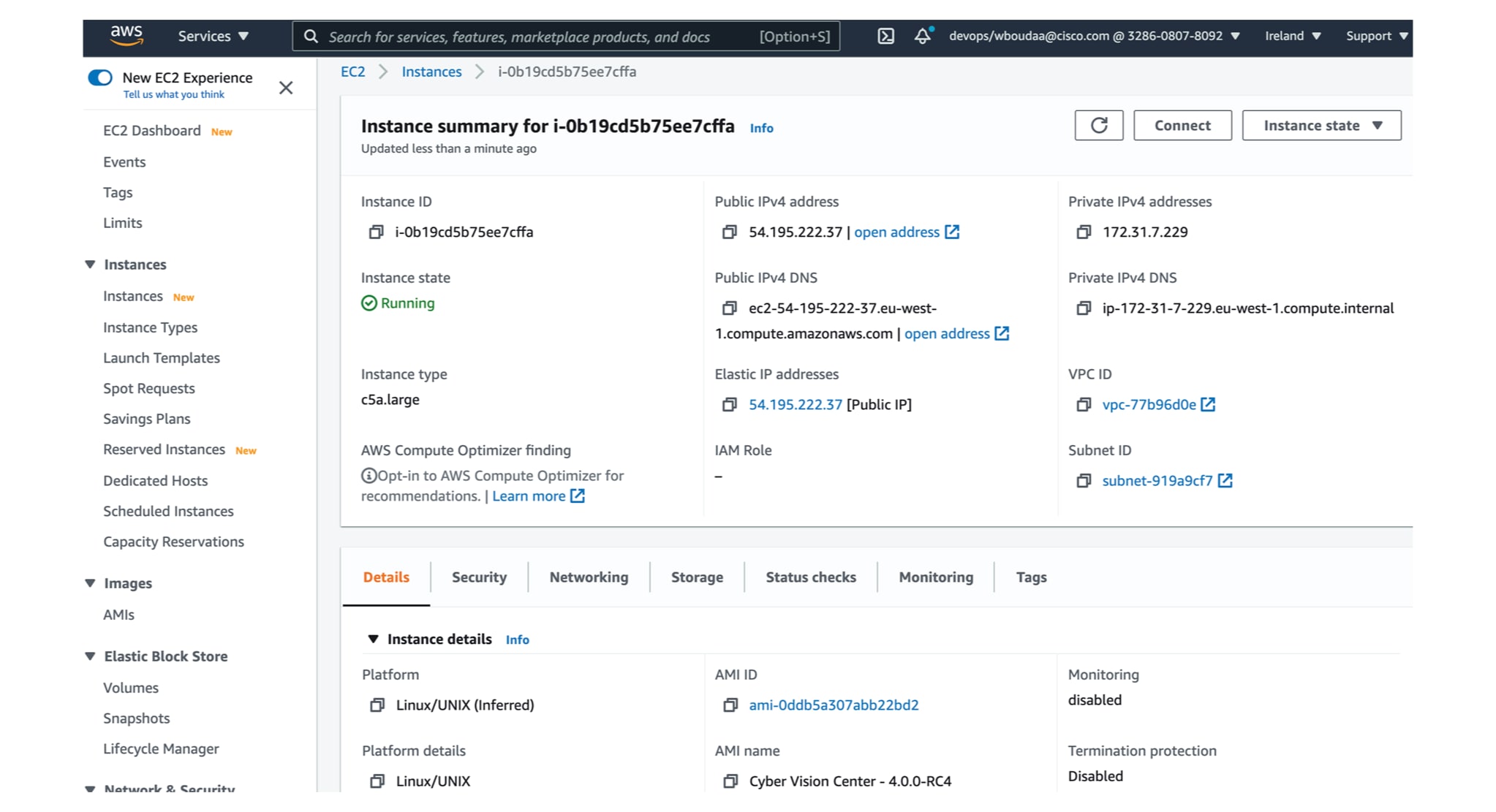Image resolution: width=1496 pixels, height=812 pixels.
Task: Refresh the instance summary
Action: (x=1098, y=125)
